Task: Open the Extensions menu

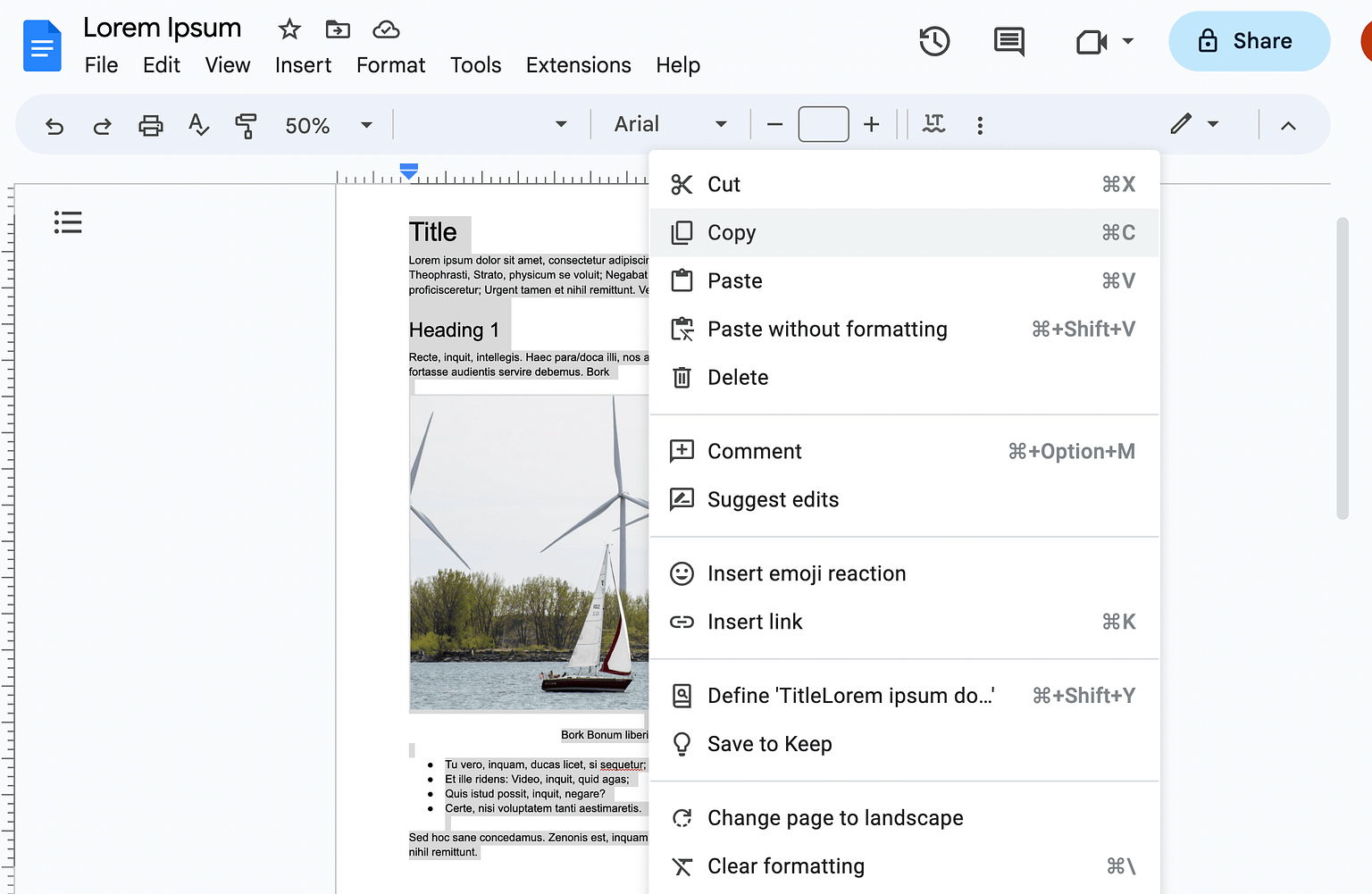Action: point(578,64)
